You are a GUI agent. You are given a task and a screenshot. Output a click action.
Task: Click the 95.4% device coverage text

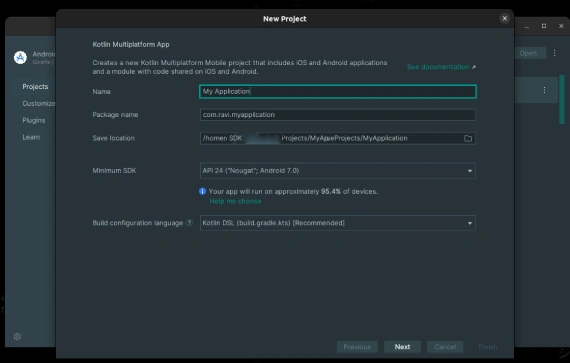point(330,191)
